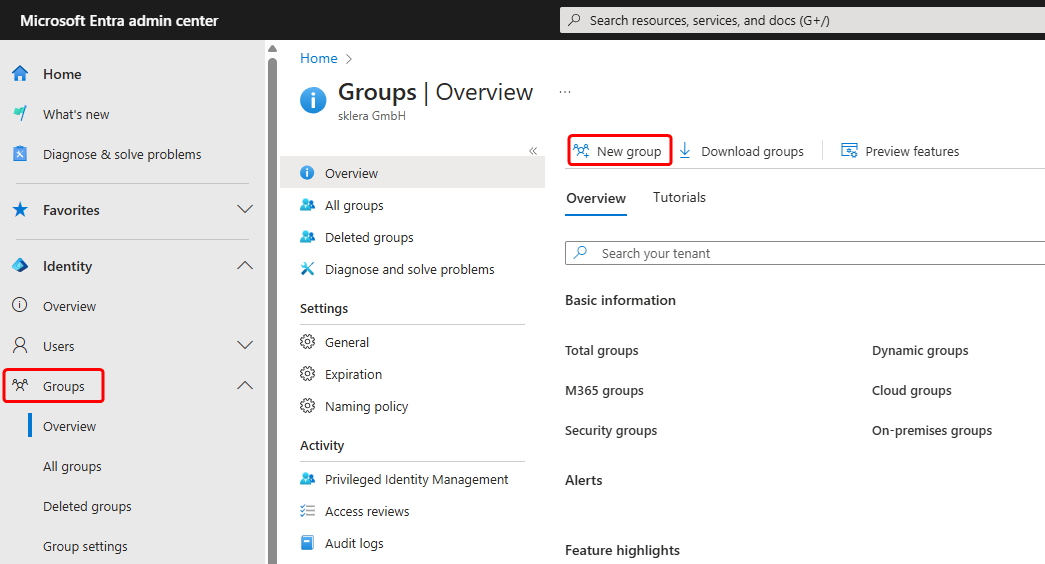Viewport: 1045px width, 564px height.
Task: Click the On-premises groups label
Action: pos(932,431)
